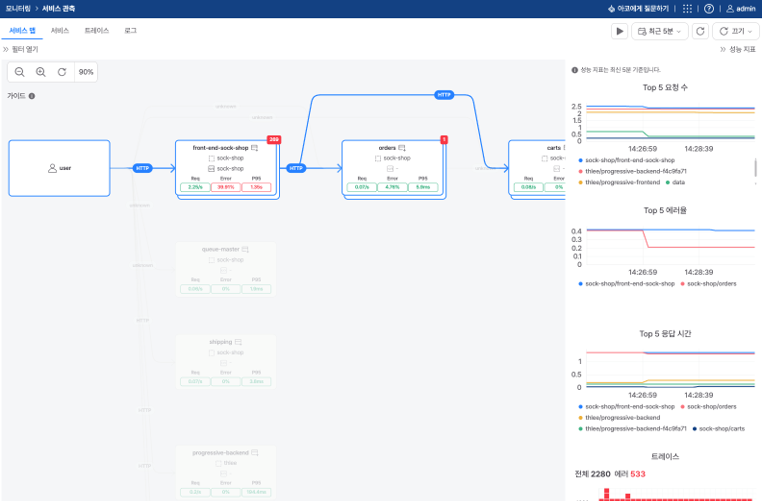This screenshot has height=501, width=762.
Task: Click front-end-sock-shop P95 1.35s value
Action: coord(256,187)
